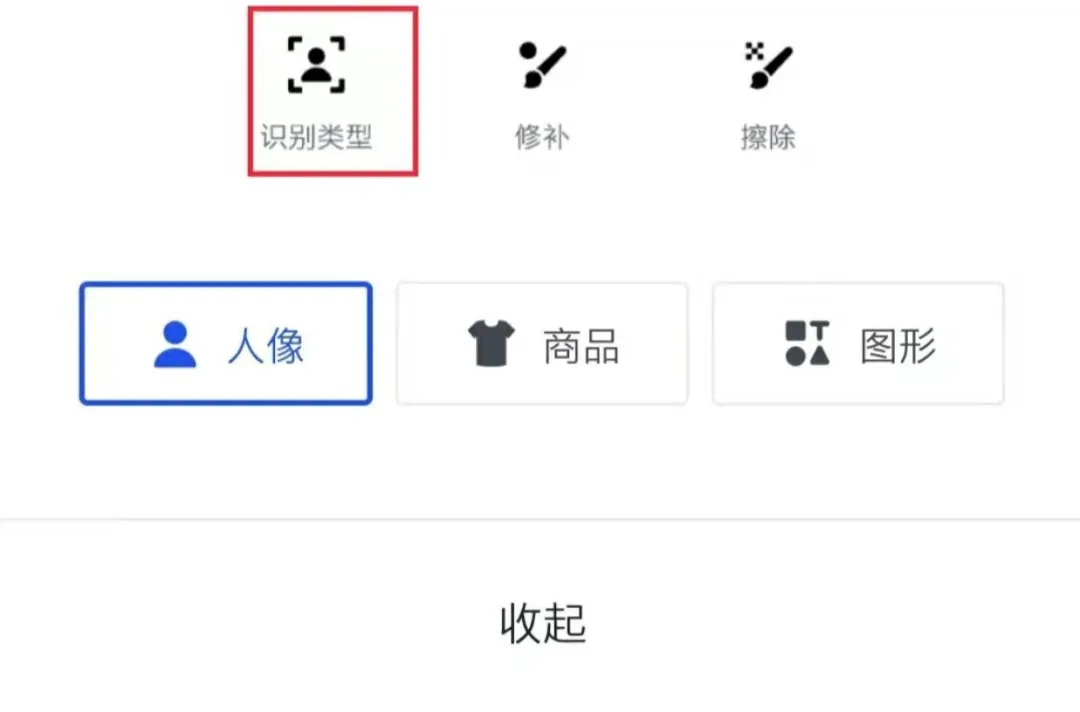
Task: Choose the 修补 repair brush icon
Action: coord(542,65)
